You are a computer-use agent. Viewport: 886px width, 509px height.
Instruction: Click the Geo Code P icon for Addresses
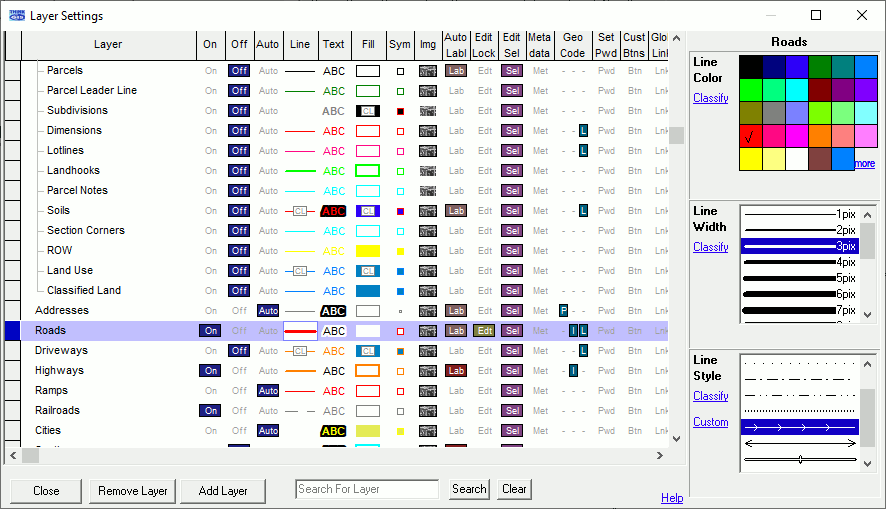[x=564, y=311]
